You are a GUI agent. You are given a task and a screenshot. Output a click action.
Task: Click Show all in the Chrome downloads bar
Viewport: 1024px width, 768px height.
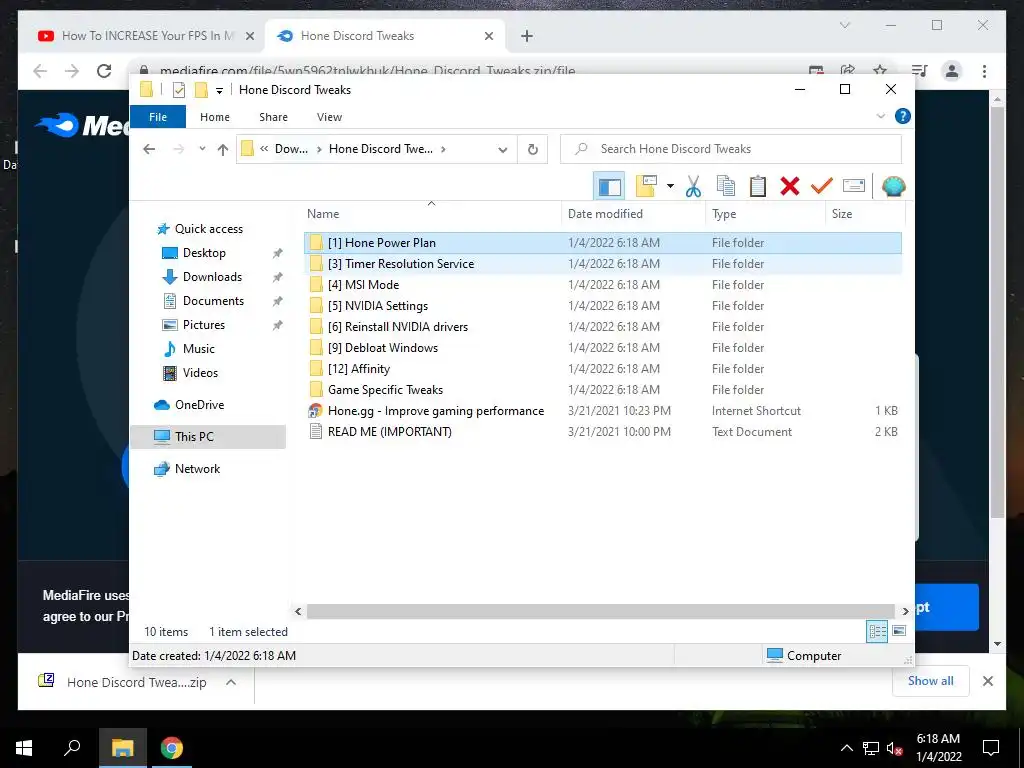coord(931,681)
